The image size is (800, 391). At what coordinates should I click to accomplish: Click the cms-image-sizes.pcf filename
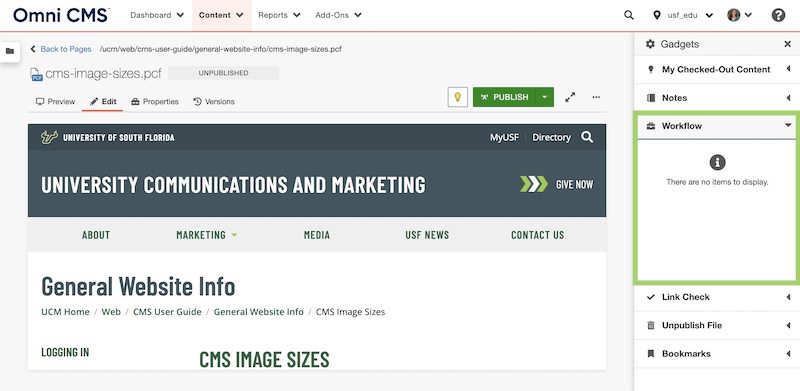pos(104,74)
